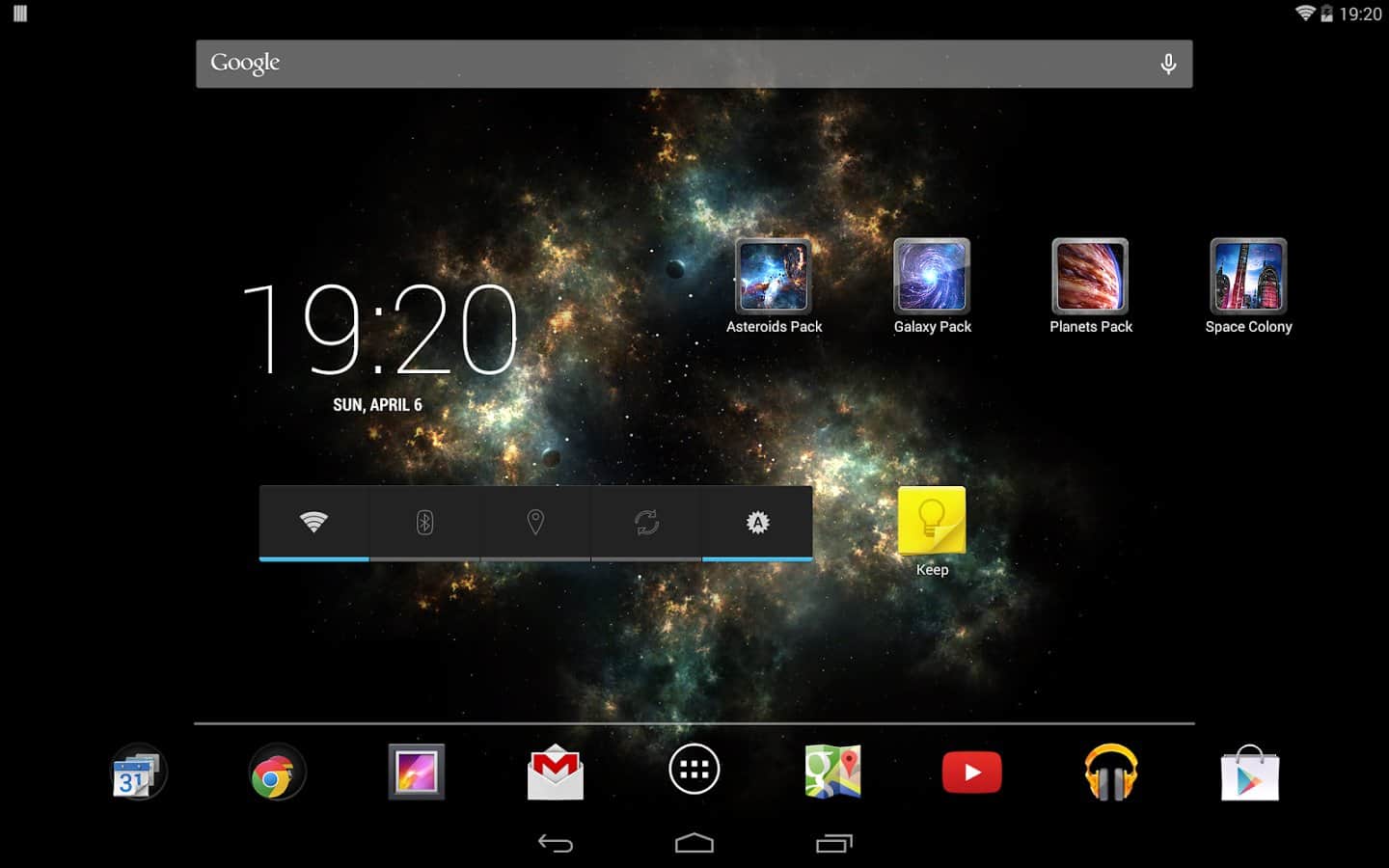Change auto brightness setting in widget
1389x868 pixels.
[x=757, y=523]
